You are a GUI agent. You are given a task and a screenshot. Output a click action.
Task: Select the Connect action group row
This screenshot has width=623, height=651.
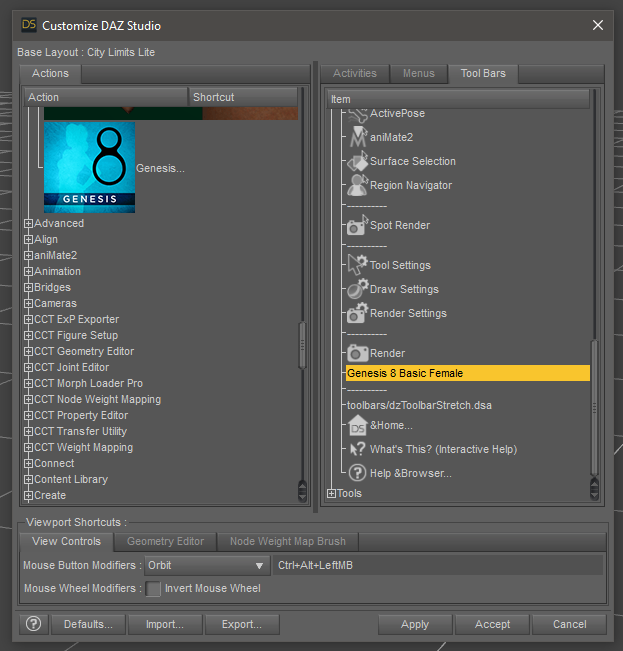click(x=54, y=463)
